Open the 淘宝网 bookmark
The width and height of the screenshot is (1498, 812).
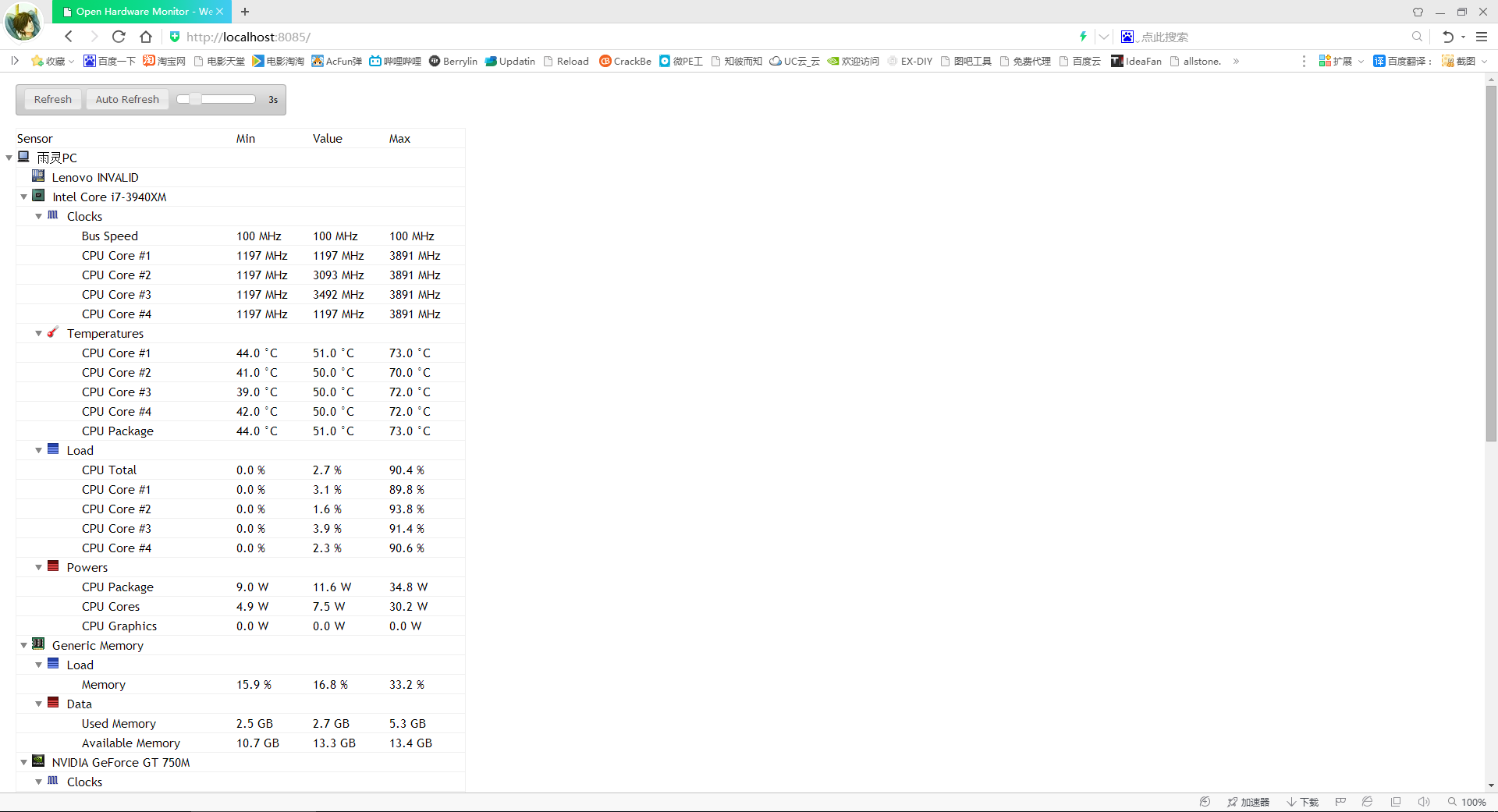pyautogui.click(x=165, y=61)
